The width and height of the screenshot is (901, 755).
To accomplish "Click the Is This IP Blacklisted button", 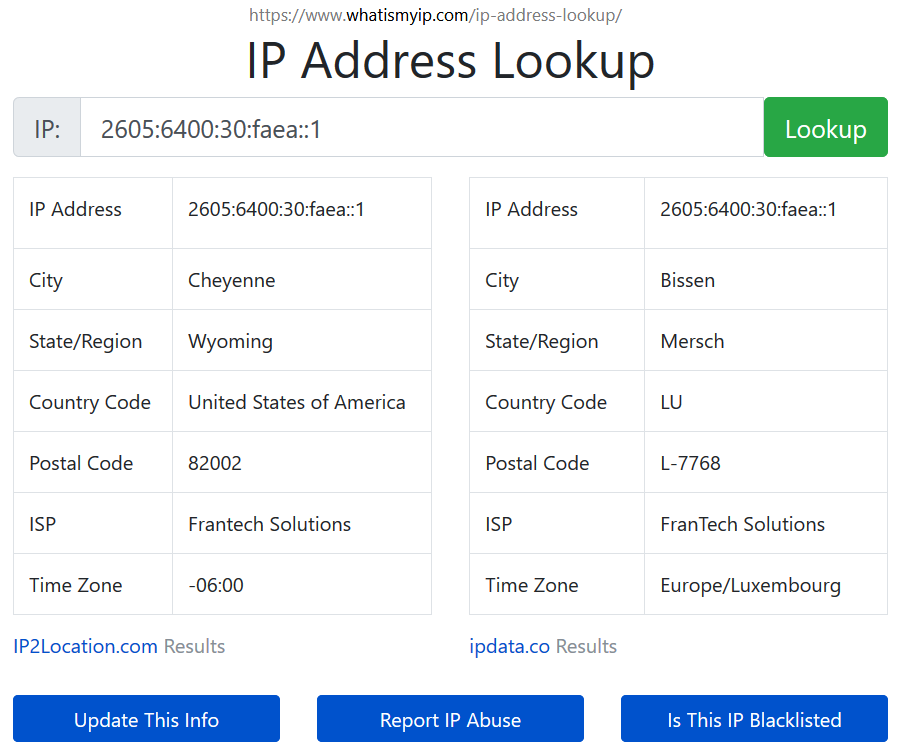I will coord(753,719).
